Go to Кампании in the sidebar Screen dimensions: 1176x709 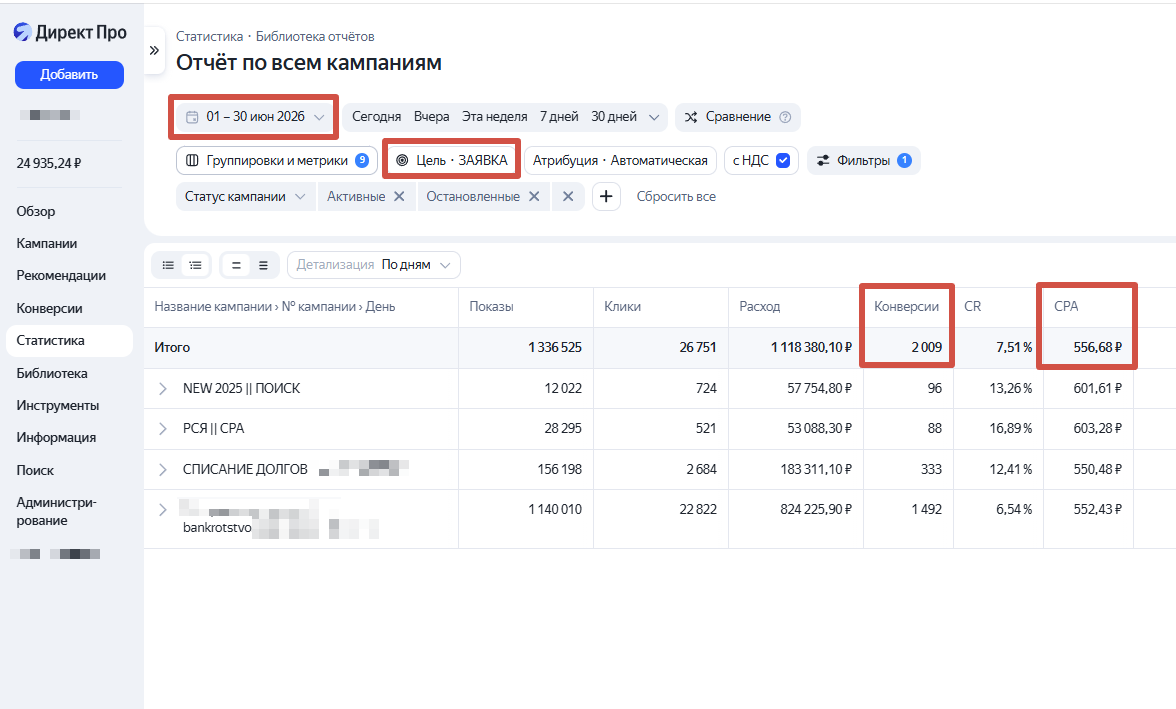[x=46, y=244]
